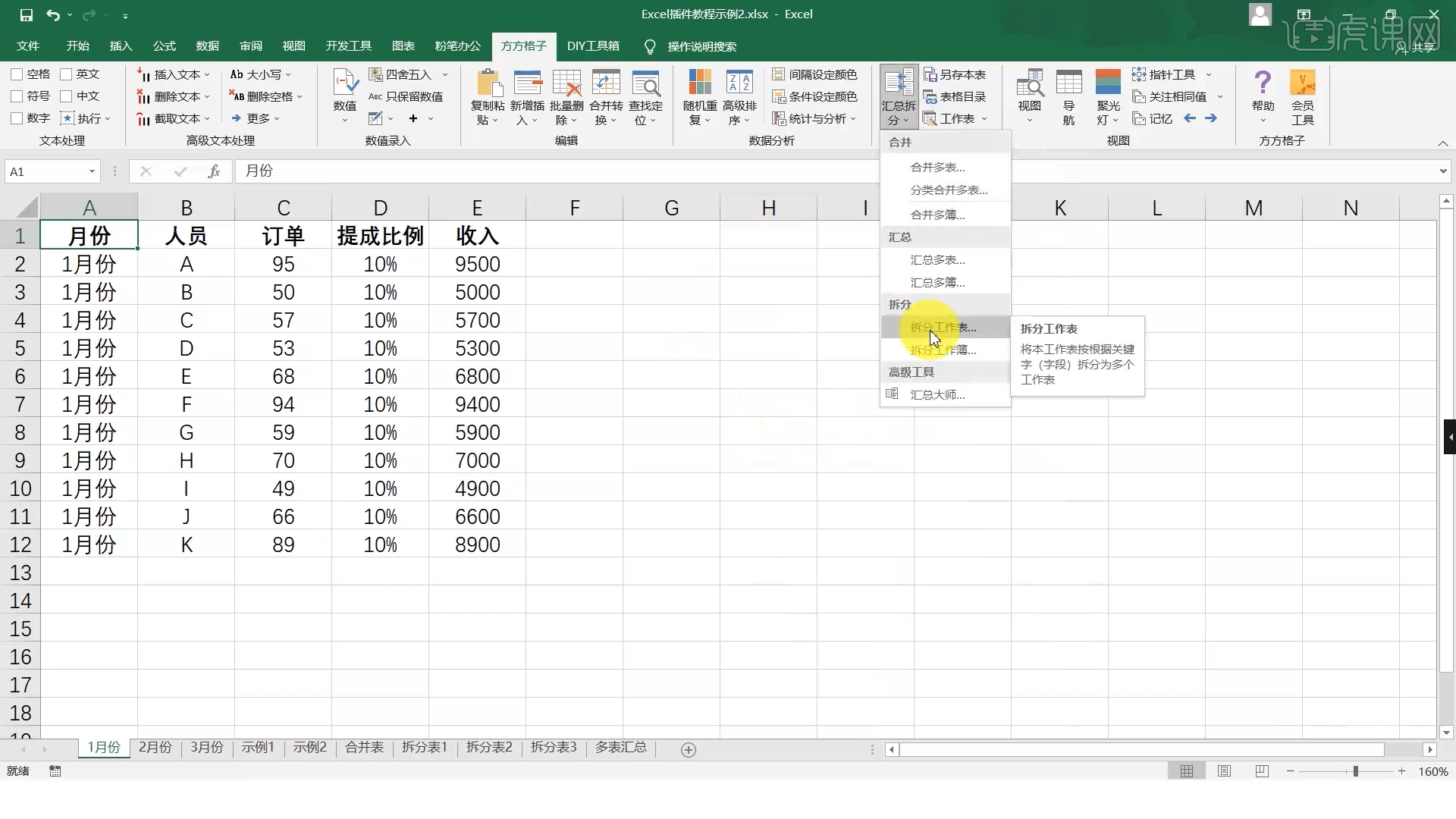Click the 查找定位 icon
This screenshot has width=1456, height=819.
(x=645, y=82)
